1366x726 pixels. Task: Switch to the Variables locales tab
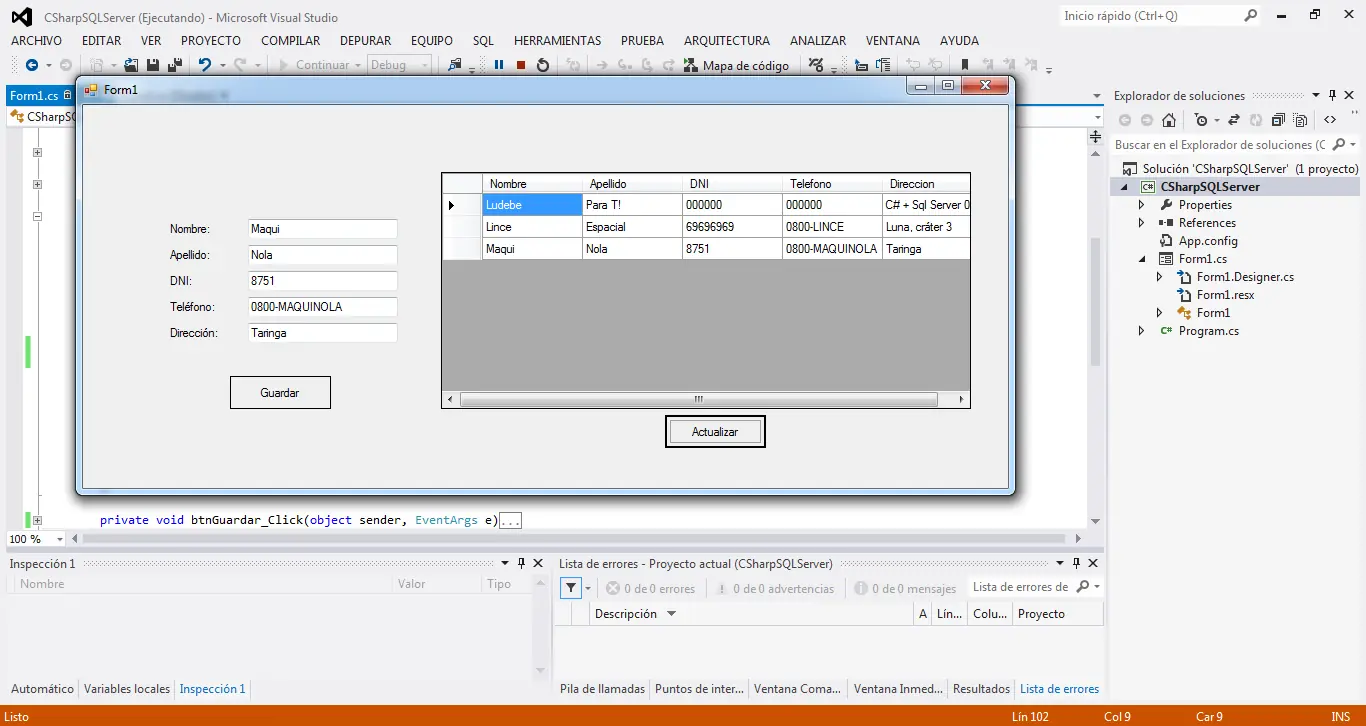coord(127,689)
